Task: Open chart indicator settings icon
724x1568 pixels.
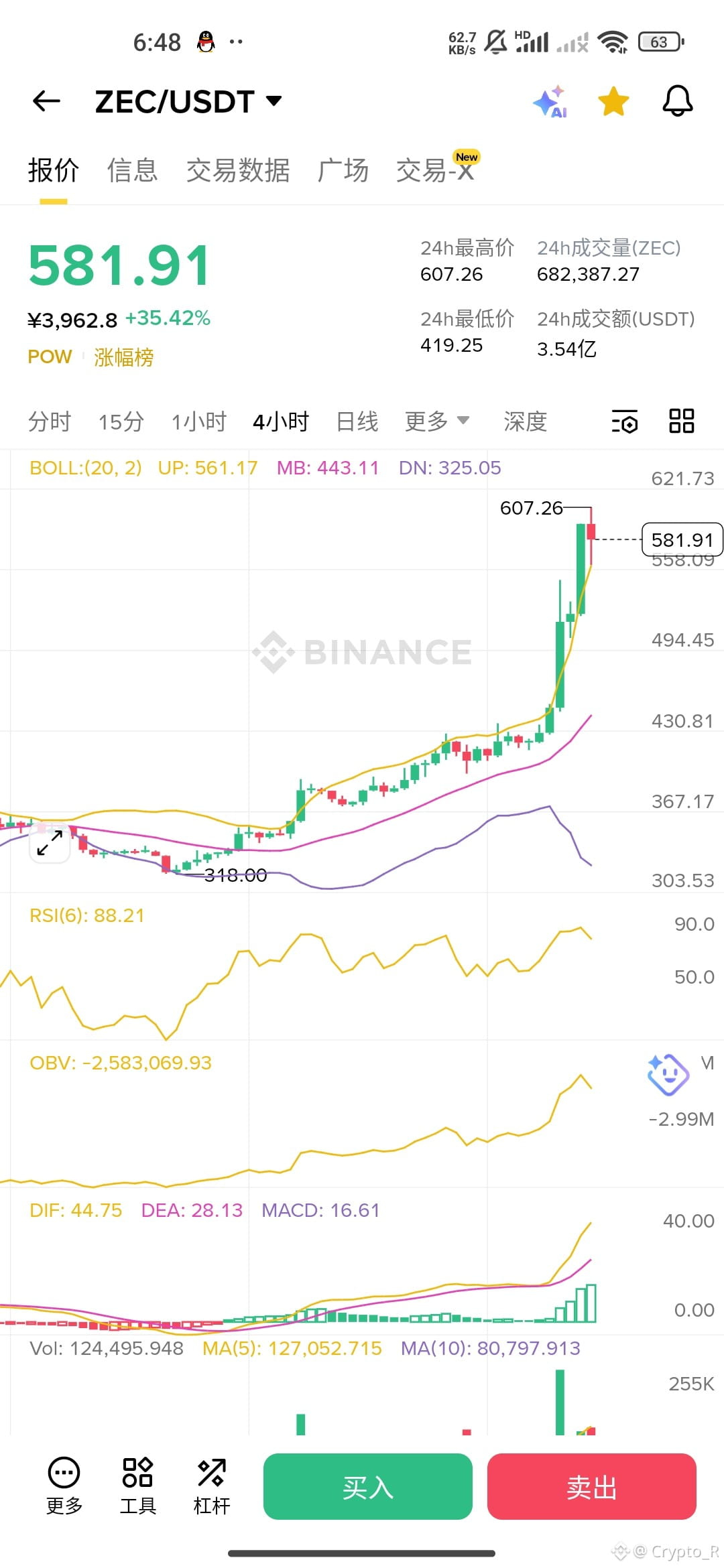Action: 625,421
